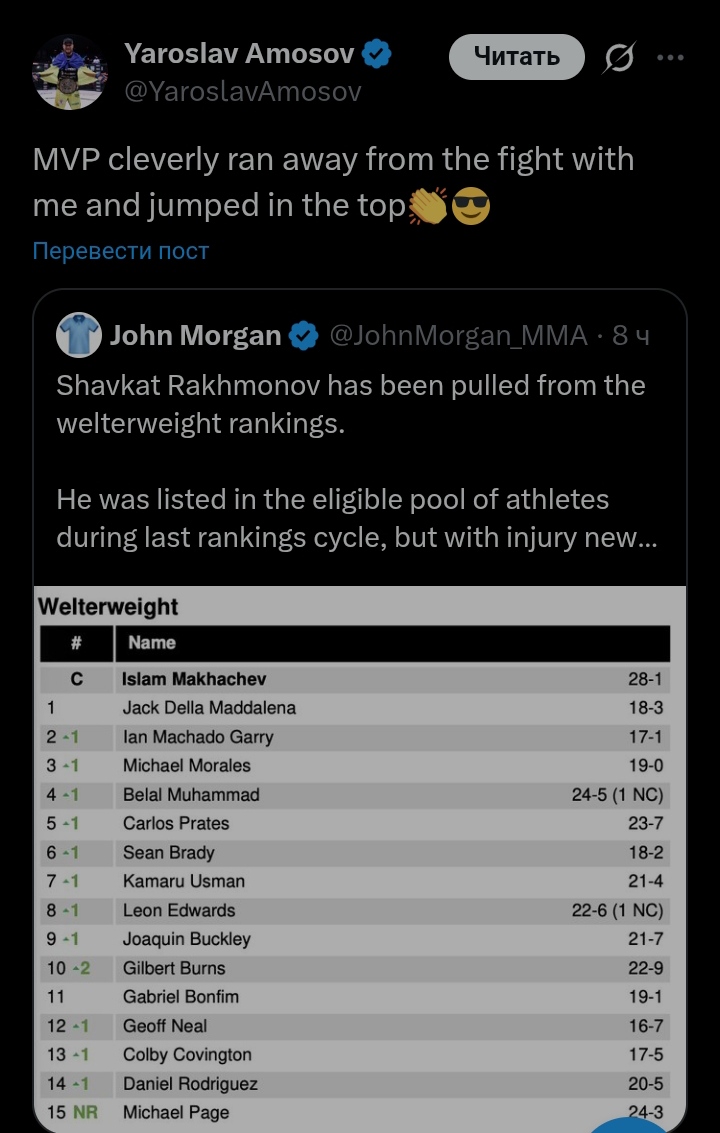
Task: Open Yaroslav Amosov's profile avatar
Action: 69,72
